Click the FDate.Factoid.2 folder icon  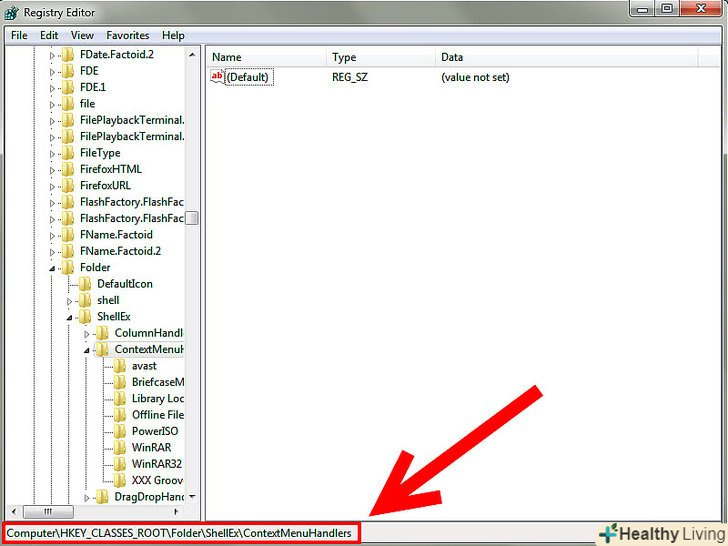[x=68, y=55]
